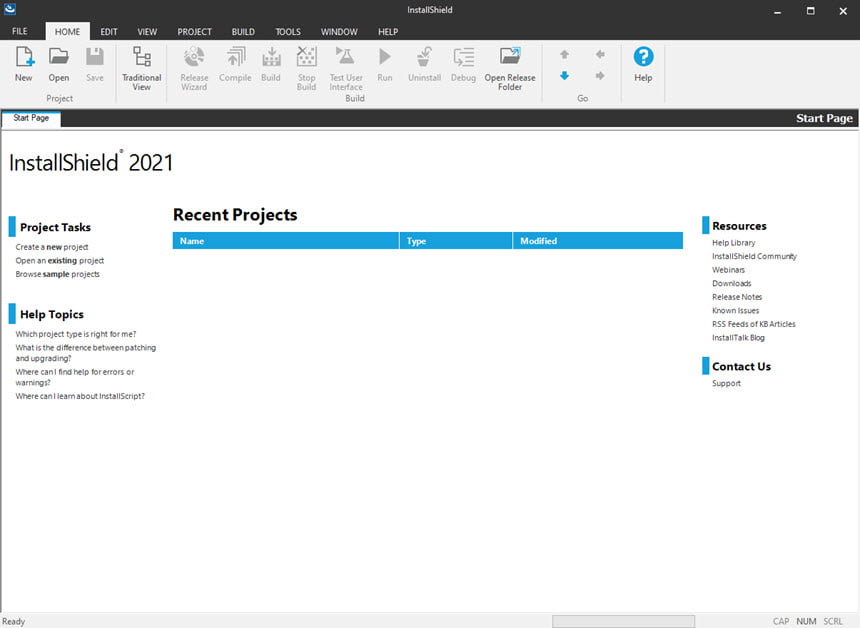Open the WINDOW ribbon tab

pos(339,31)
